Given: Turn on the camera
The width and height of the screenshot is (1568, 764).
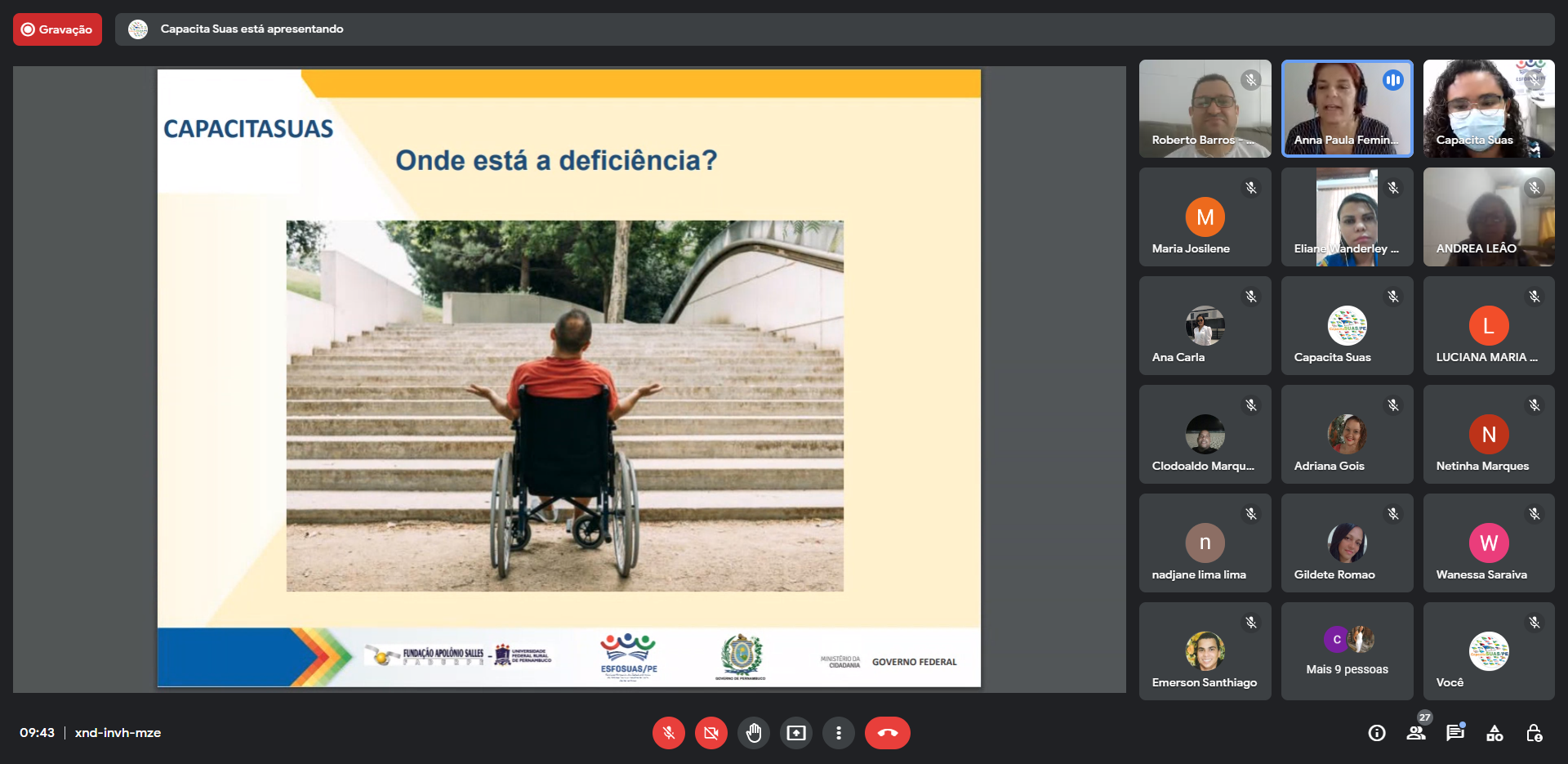Looking at the screenshot, I should (x=711, y=733).
